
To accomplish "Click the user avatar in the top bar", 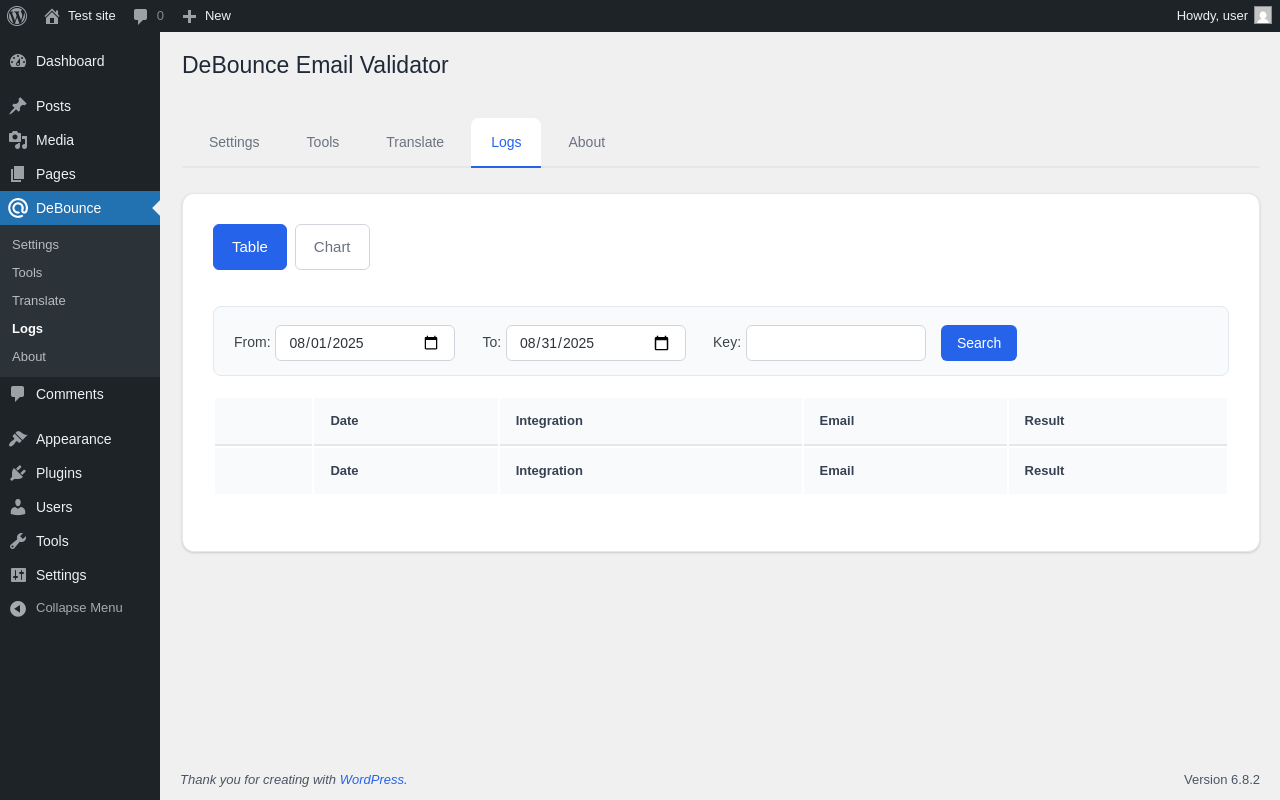I will coord(1263,15).
